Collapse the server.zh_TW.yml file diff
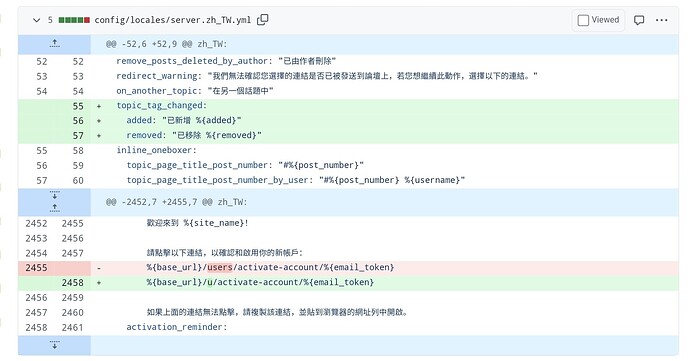The image size is (690, 361). 37,20
